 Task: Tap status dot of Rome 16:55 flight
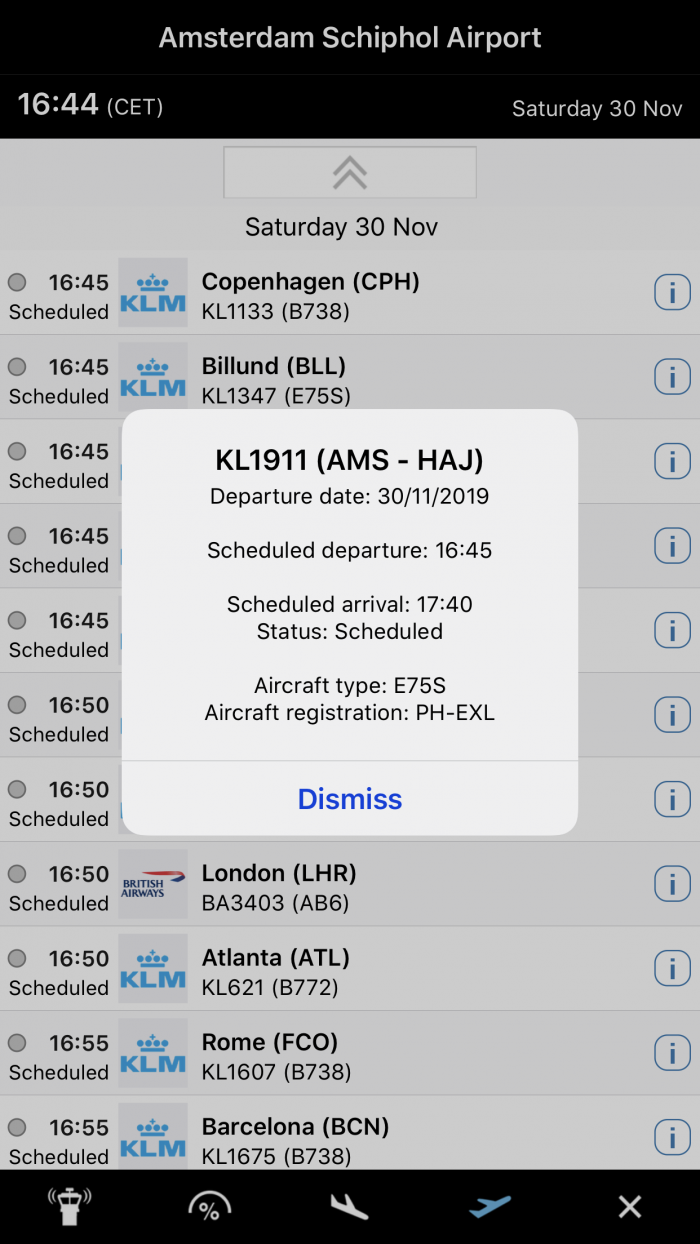pos(17,1043)
